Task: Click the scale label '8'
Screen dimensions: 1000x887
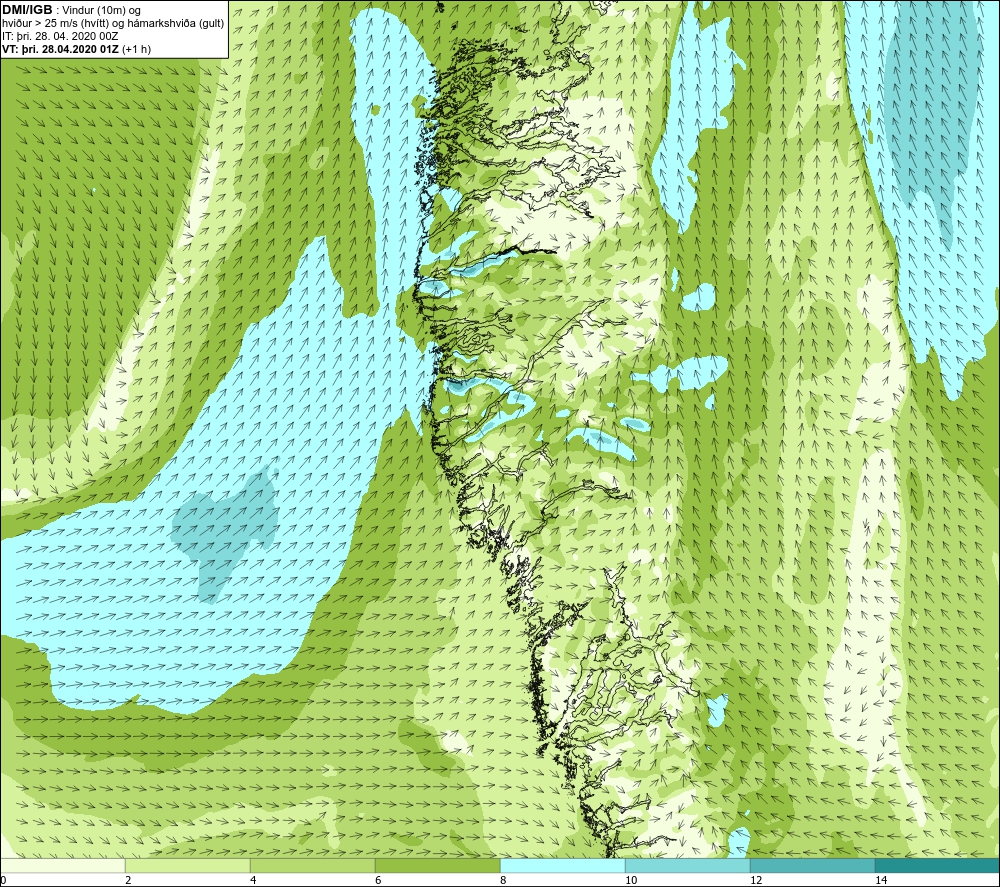Action: click(504, 880)
